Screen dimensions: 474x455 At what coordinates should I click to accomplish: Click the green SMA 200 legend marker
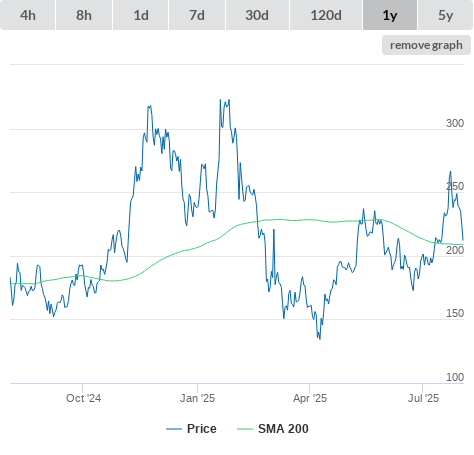245,429
